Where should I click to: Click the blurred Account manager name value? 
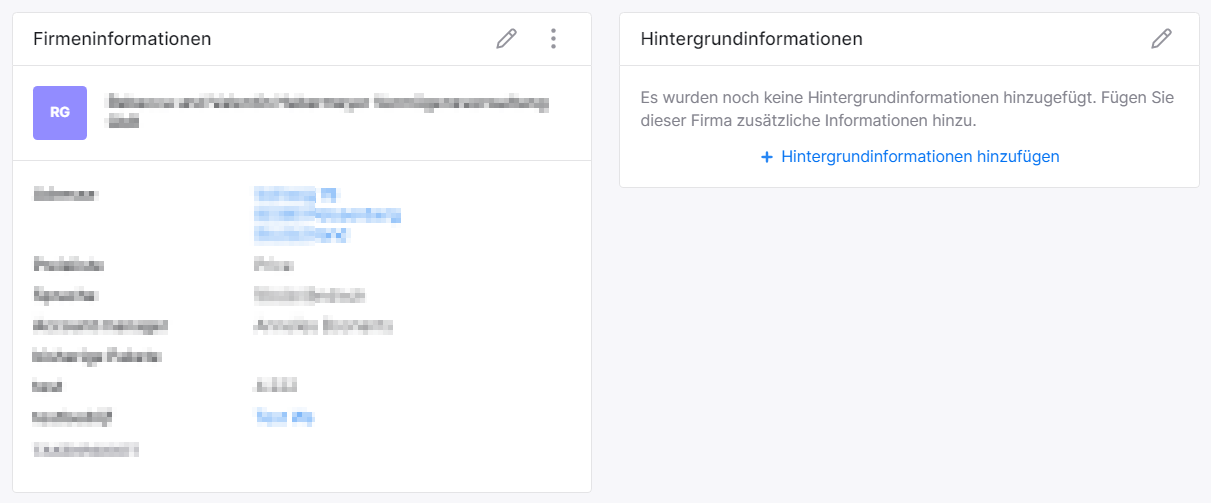tap(324, 326)
